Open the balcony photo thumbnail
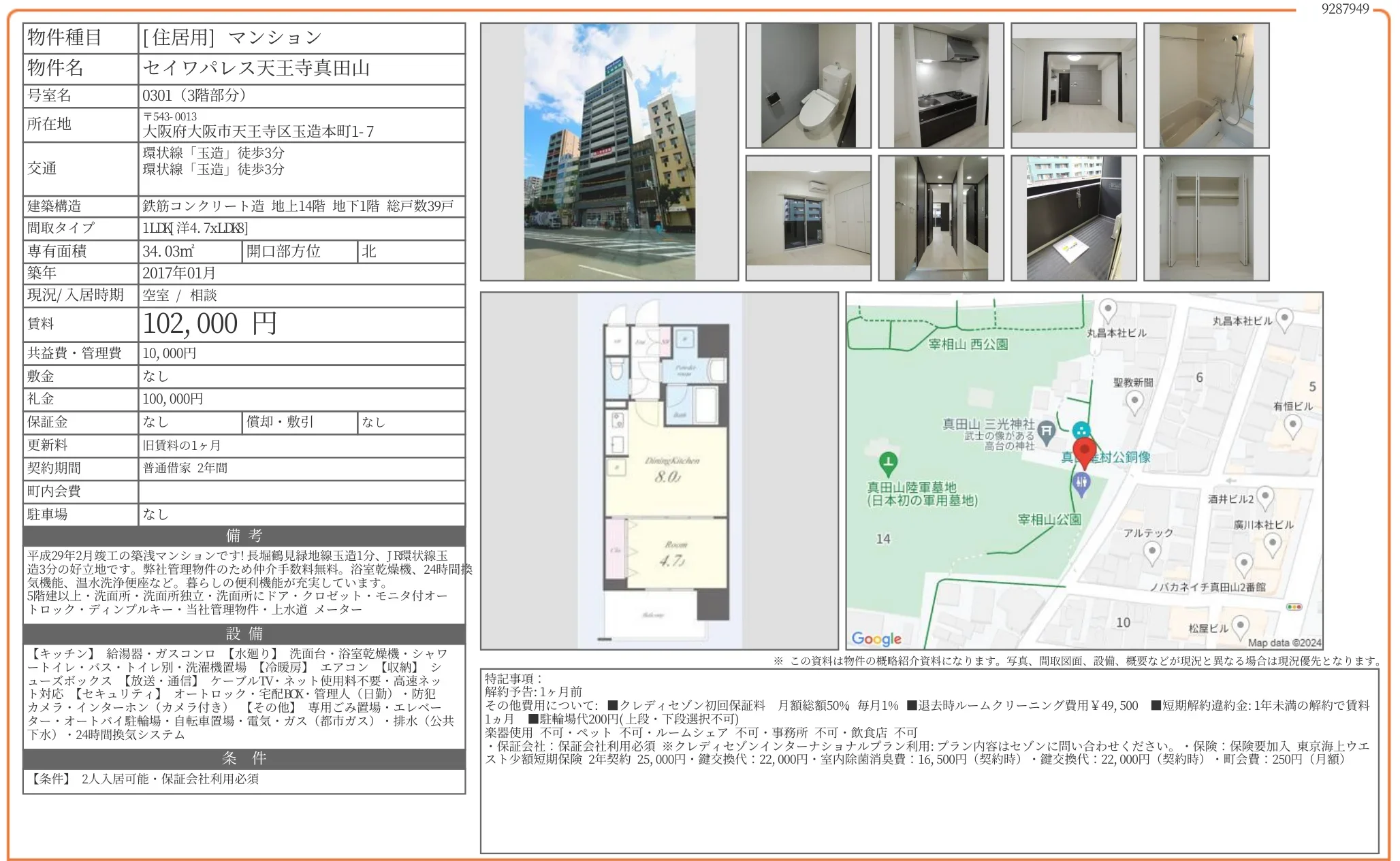The image size is (1400, 861). click(1073, 218)
